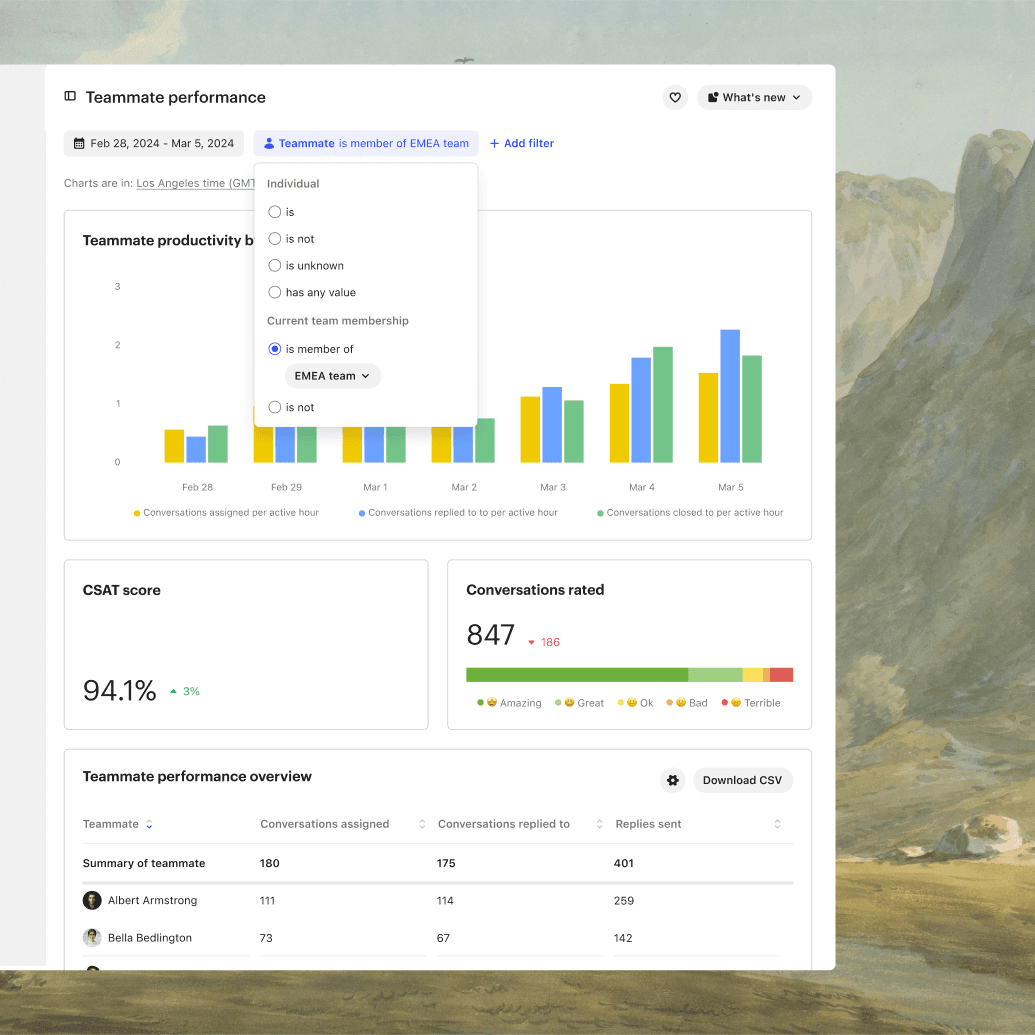Click the Albert Armstrong name
Image resolution: width=1035 pixels, height=1035 pixels.
[x=152, y=900]
